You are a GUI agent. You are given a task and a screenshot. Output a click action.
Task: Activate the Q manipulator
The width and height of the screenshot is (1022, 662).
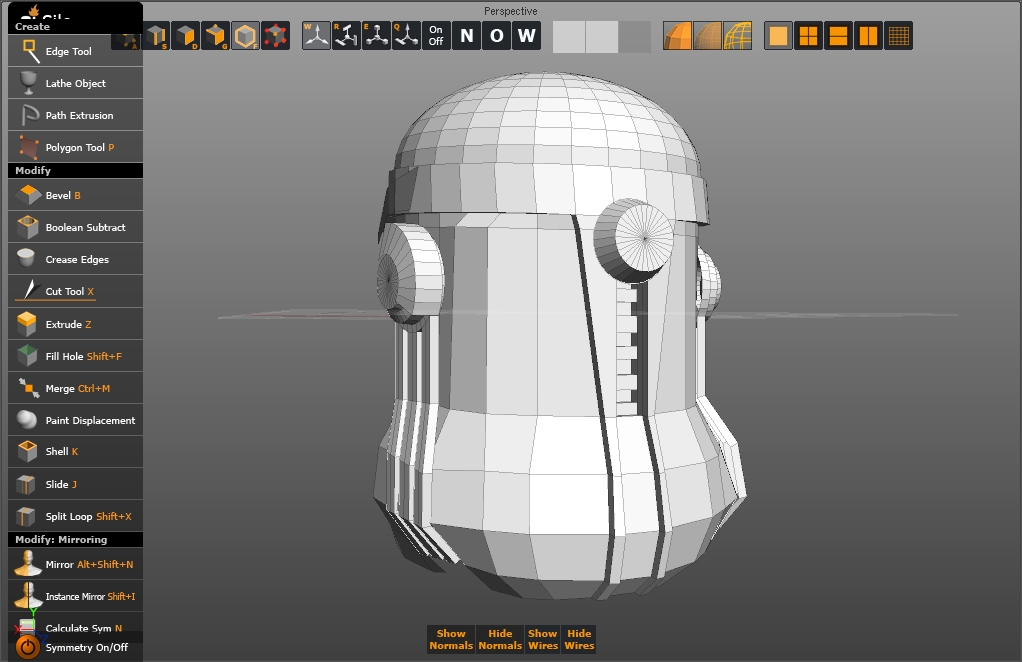406,36
